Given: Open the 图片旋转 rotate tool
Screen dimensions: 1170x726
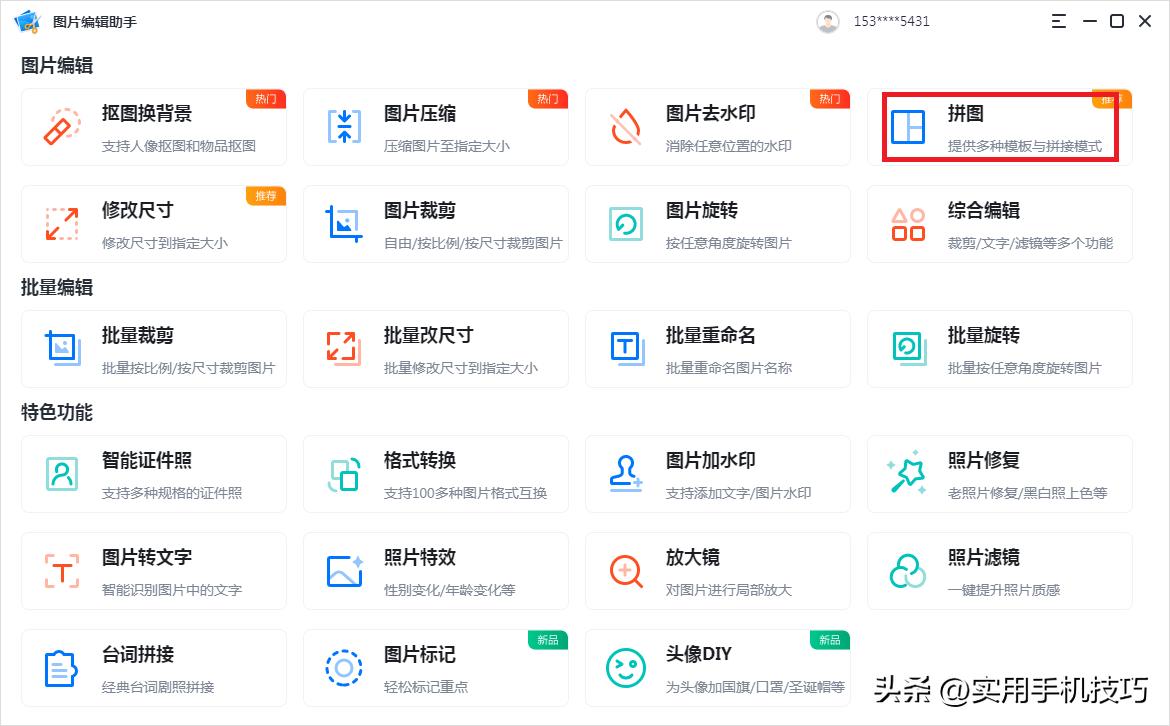Looking at the screenshot, I should point(717,223).
